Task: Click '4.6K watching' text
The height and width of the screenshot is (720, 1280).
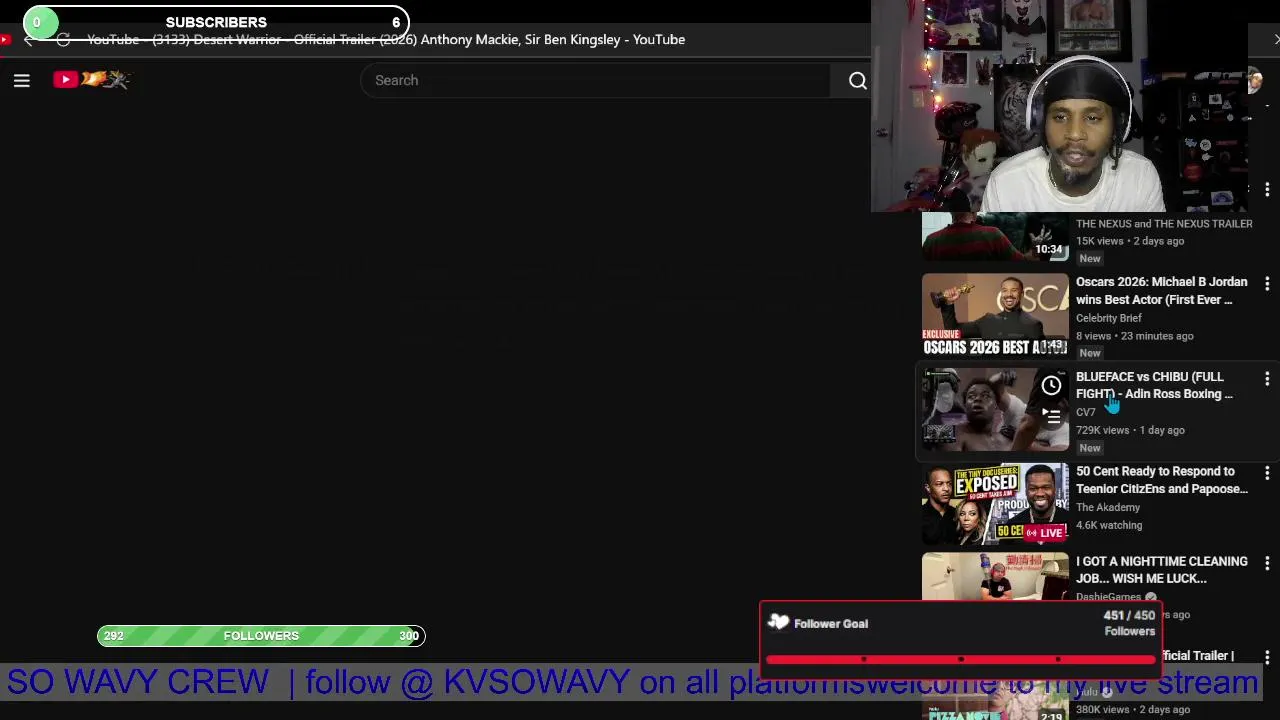Action: (1109, 525)
